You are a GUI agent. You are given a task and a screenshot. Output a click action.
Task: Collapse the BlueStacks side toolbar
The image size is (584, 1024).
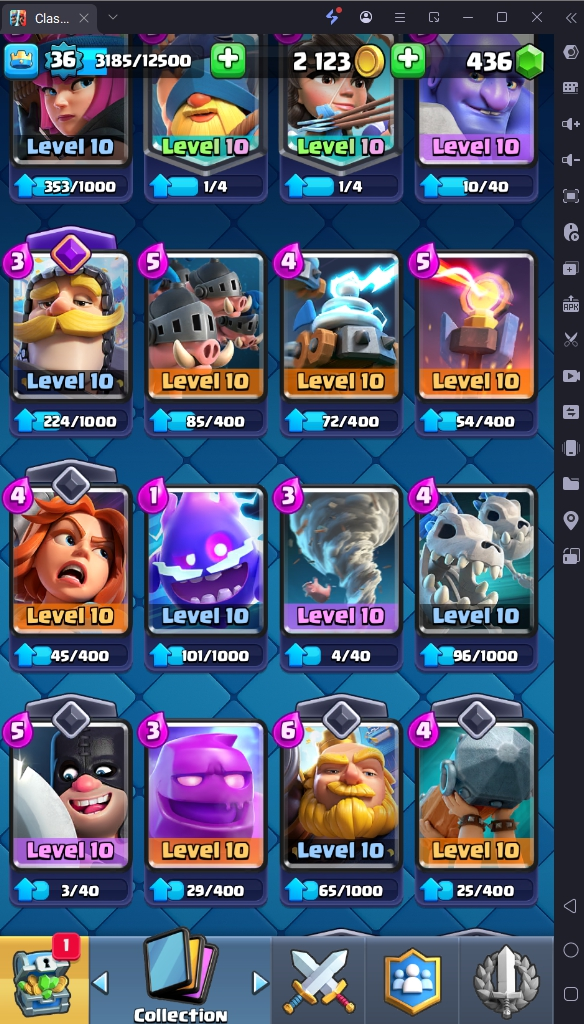[570, 17]
